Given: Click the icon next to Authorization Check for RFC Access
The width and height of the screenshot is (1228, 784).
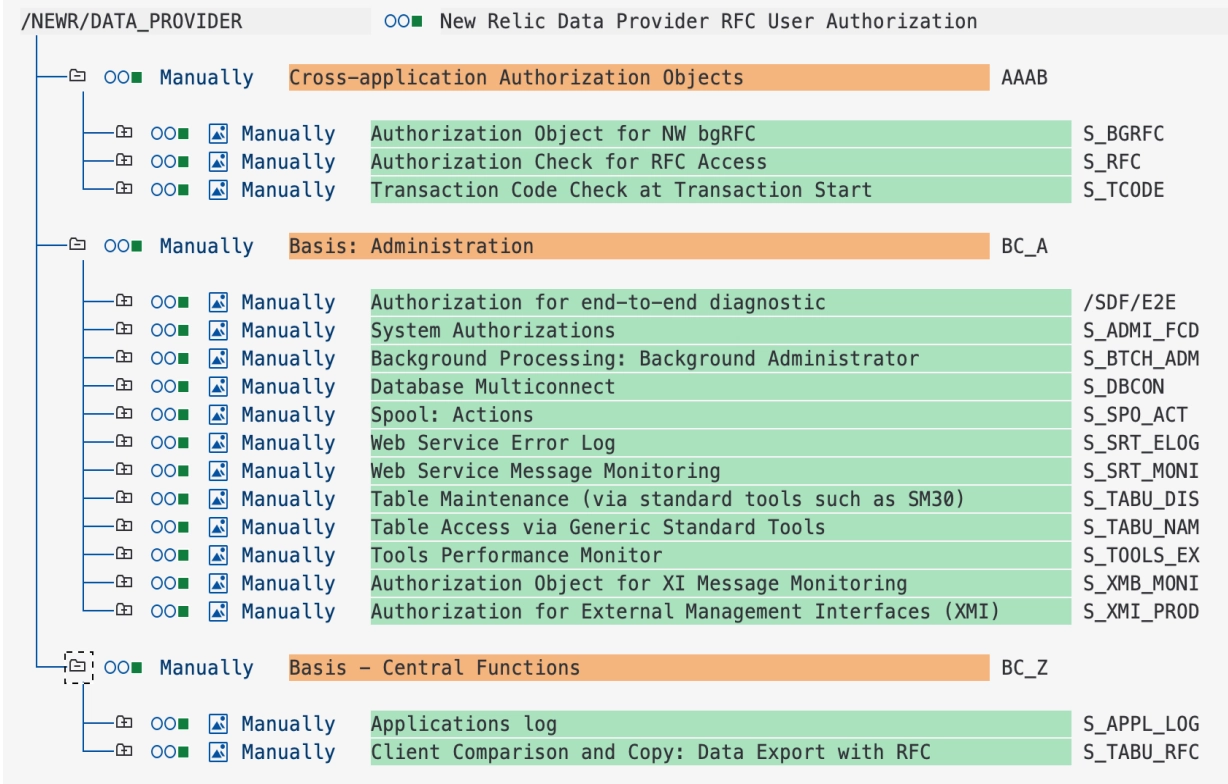Looking at the screenshot, I should [218, 162].
